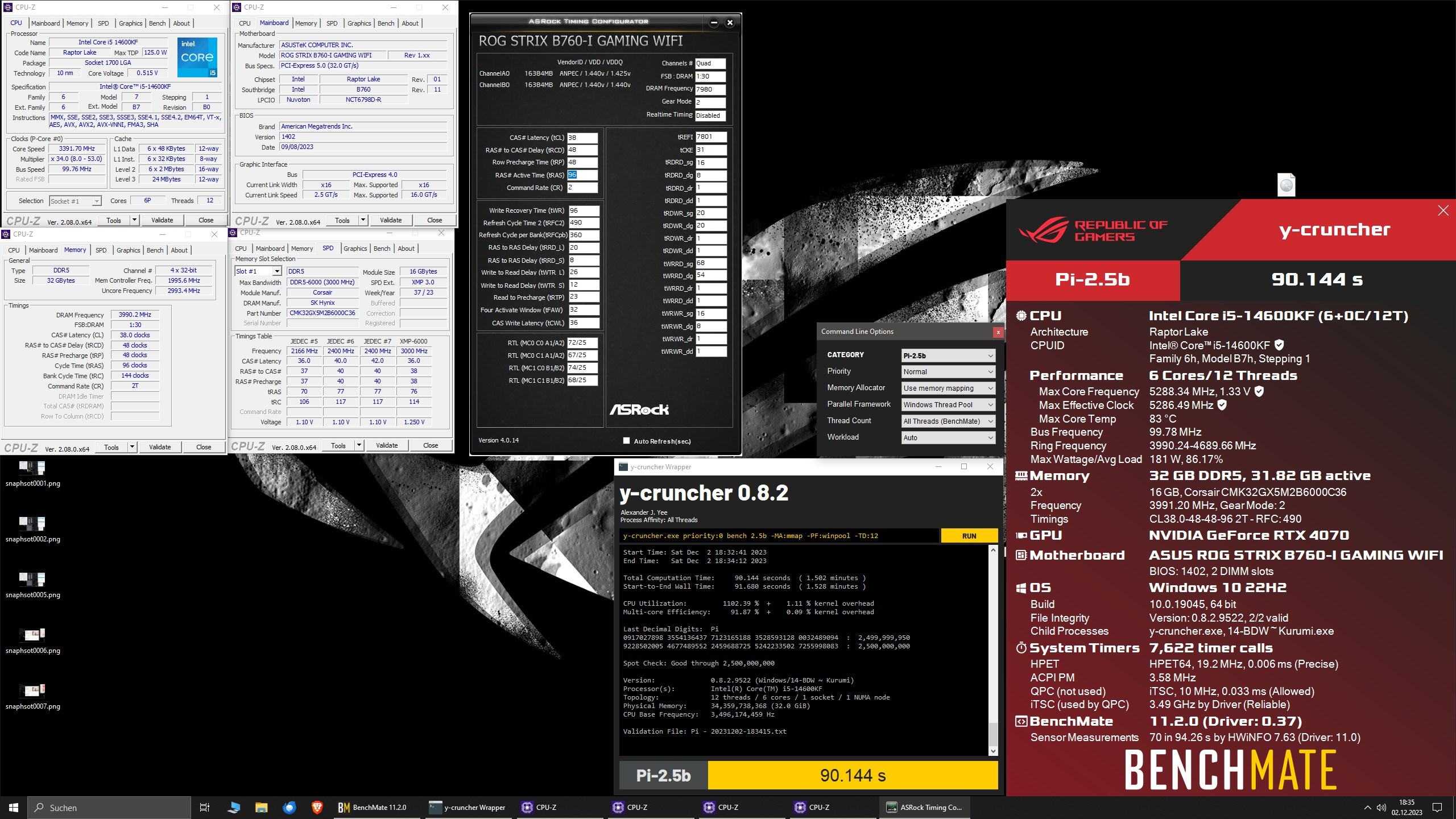Launch Brave browser from taskbar
Viewport: 1456px width, 819px height.
[317, 807]
